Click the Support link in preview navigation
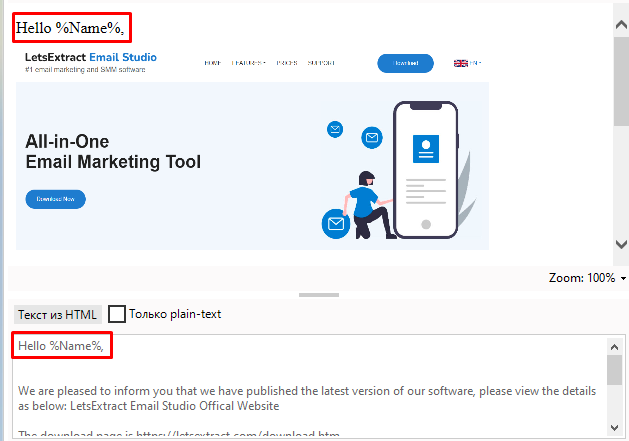The height and width of the screenshot is (441, 629). (321, 63)
